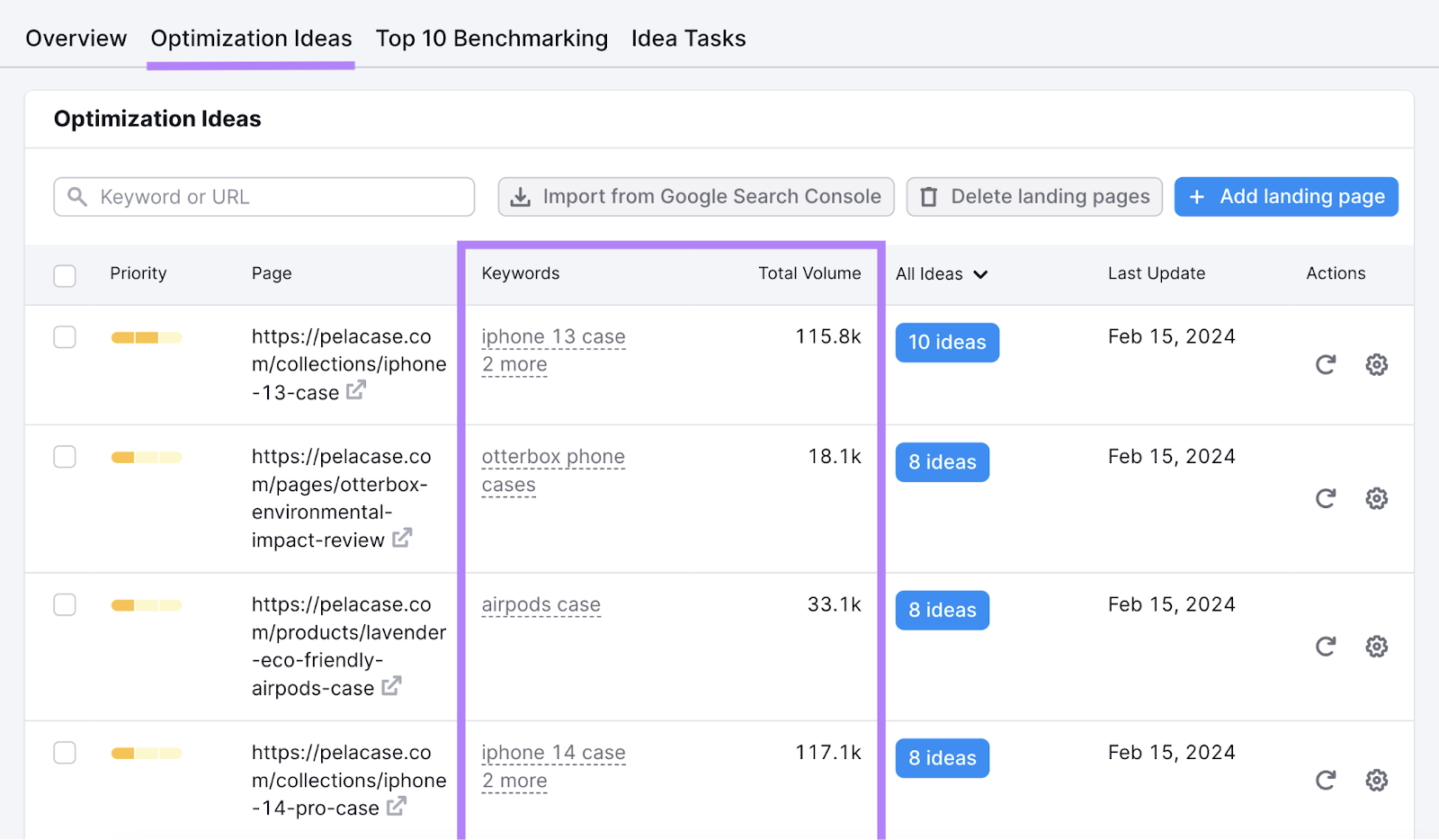
Task: Tick the select-all checkbox in table header
Action: (65, 275)
